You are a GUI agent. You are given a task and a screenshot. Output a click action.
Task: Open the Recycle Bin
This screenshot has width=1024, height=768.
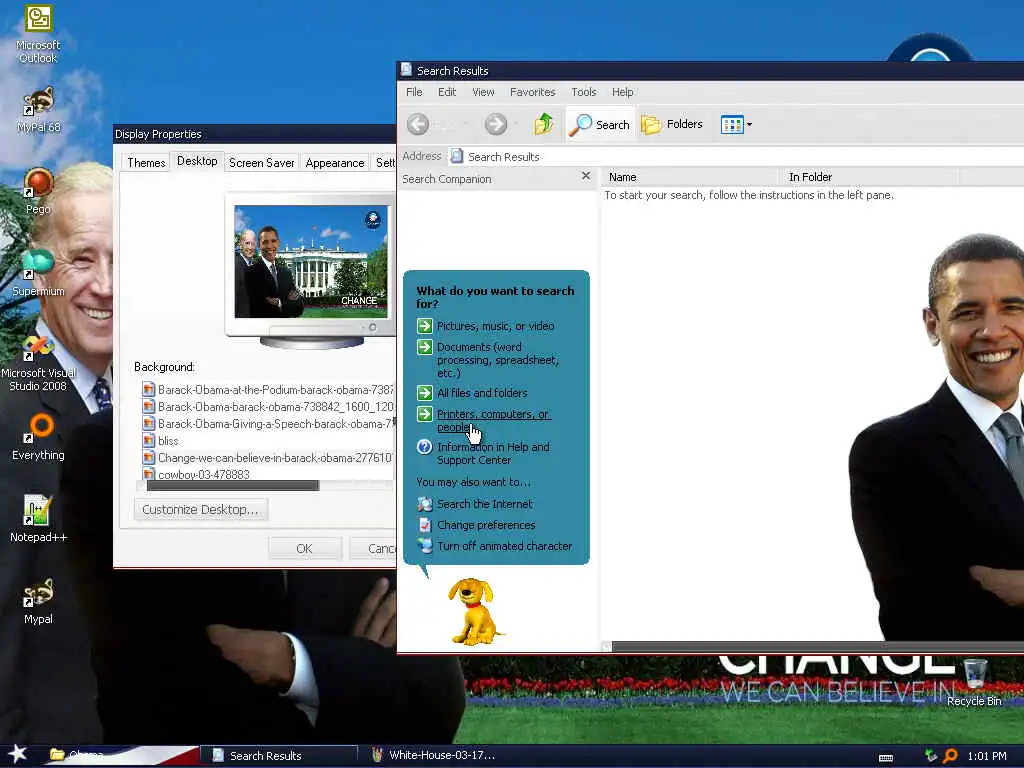[x=974, y=683]
